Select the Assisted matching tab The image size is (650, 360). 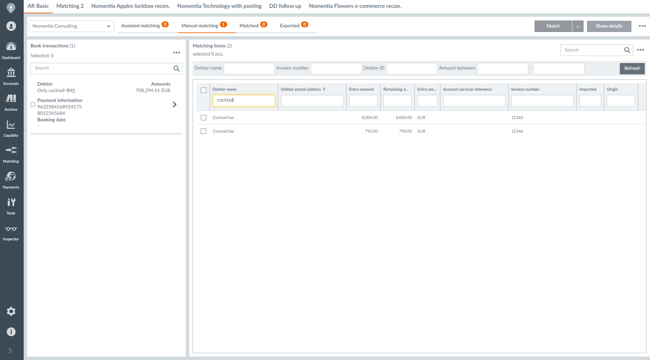(x=145, y=26)
